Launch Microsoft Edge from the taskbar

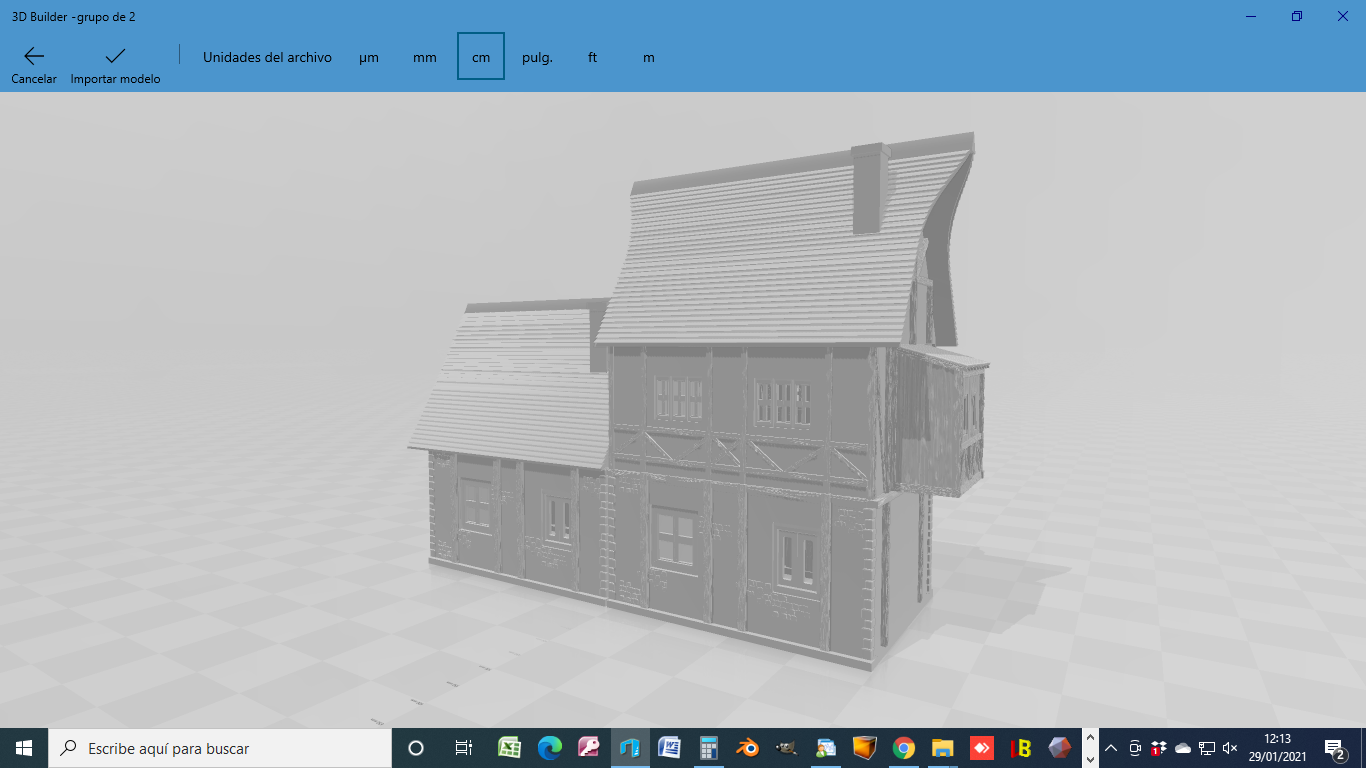pyautogui.click(x=550, y=748)
